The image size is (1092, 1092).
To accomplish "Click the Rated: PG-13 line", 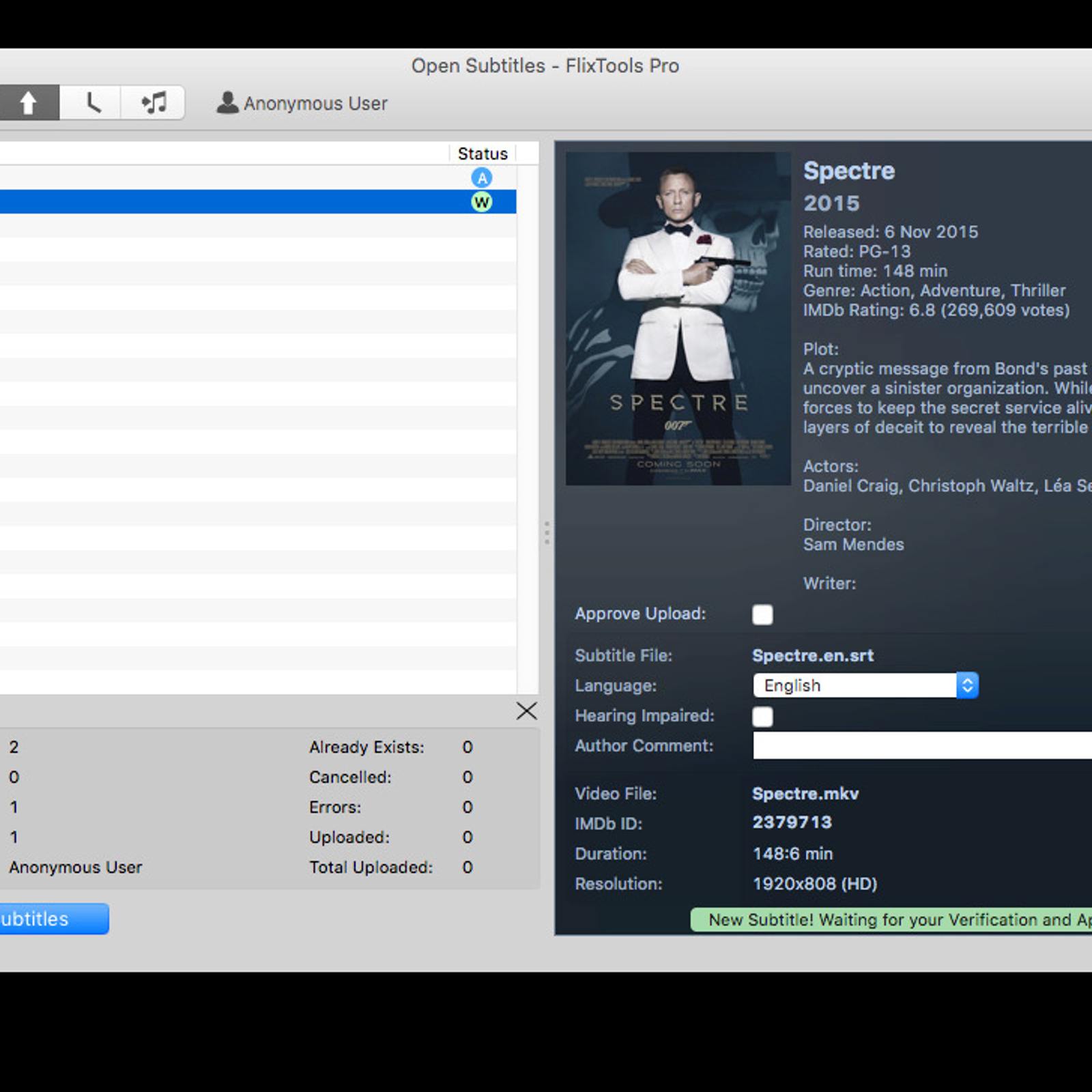I will coord(857,251).
